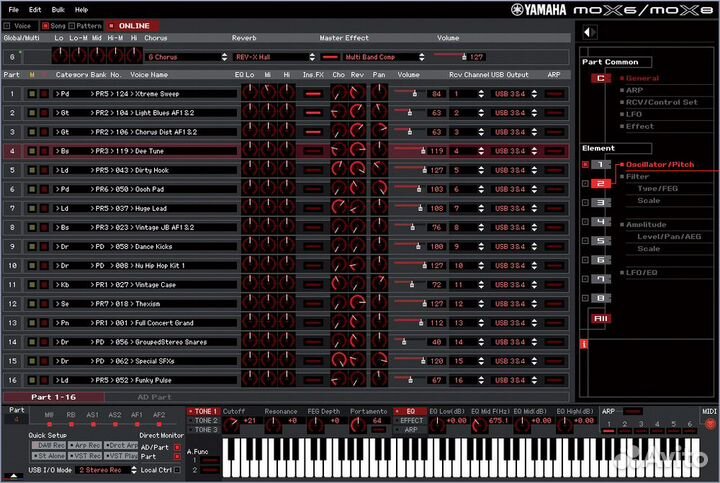This screenshot has height=483, width=720.
Task: Click the Resonance knob
Action: coord(273,425)
